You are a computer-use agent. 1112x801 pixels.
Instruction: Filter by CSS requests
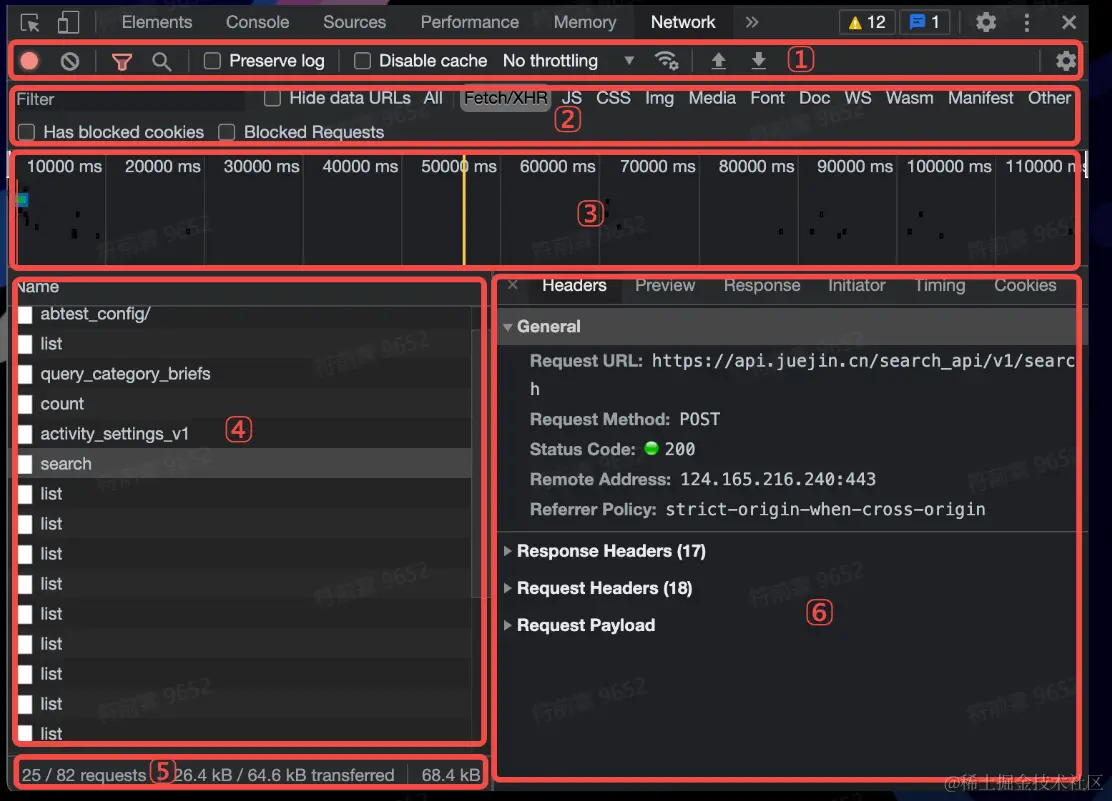(613, 98)
